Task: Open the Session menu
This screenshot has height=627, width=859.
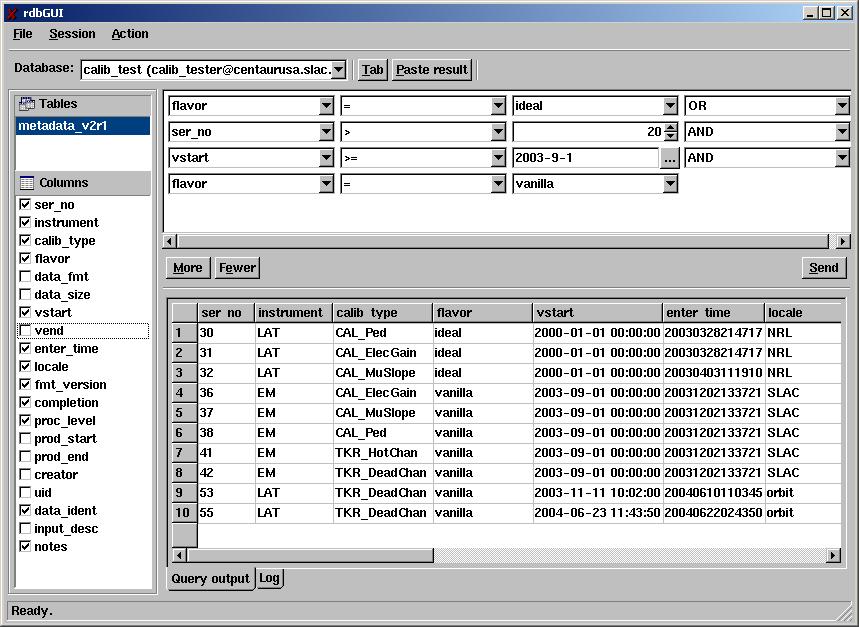Action: pyautogui.click(x=72, y=34)
